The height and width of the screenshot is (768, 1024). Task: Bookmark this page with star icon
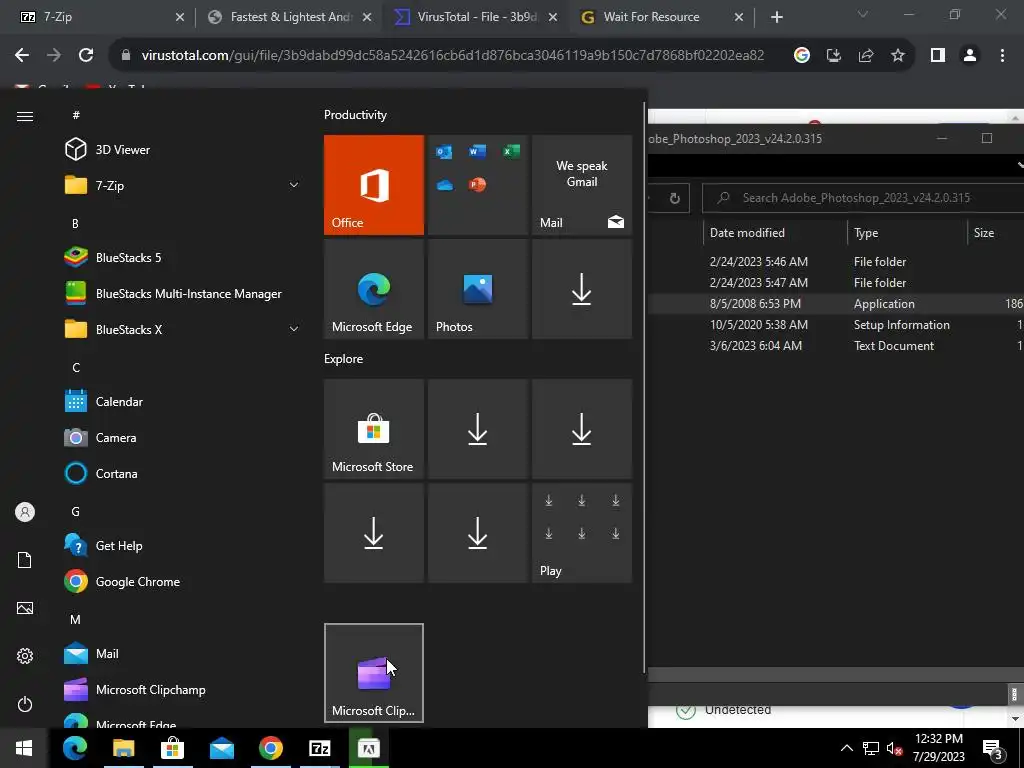click(x=898, y=56)
